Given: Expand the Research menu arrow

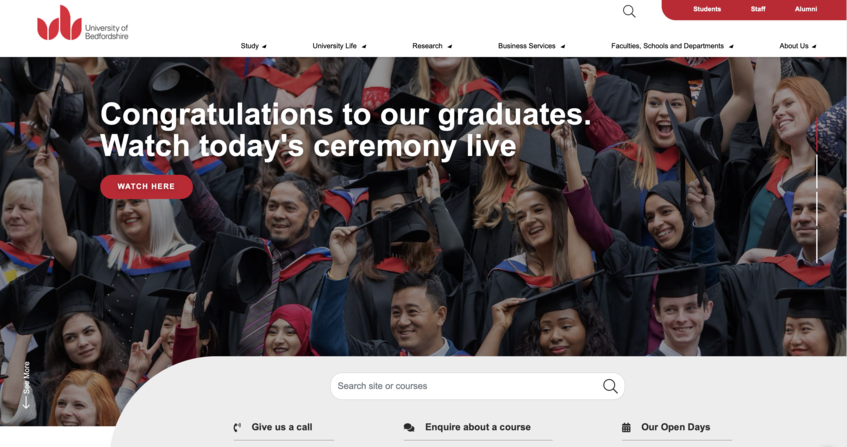Looking at the screenshot, I should [x=449, y=46].
